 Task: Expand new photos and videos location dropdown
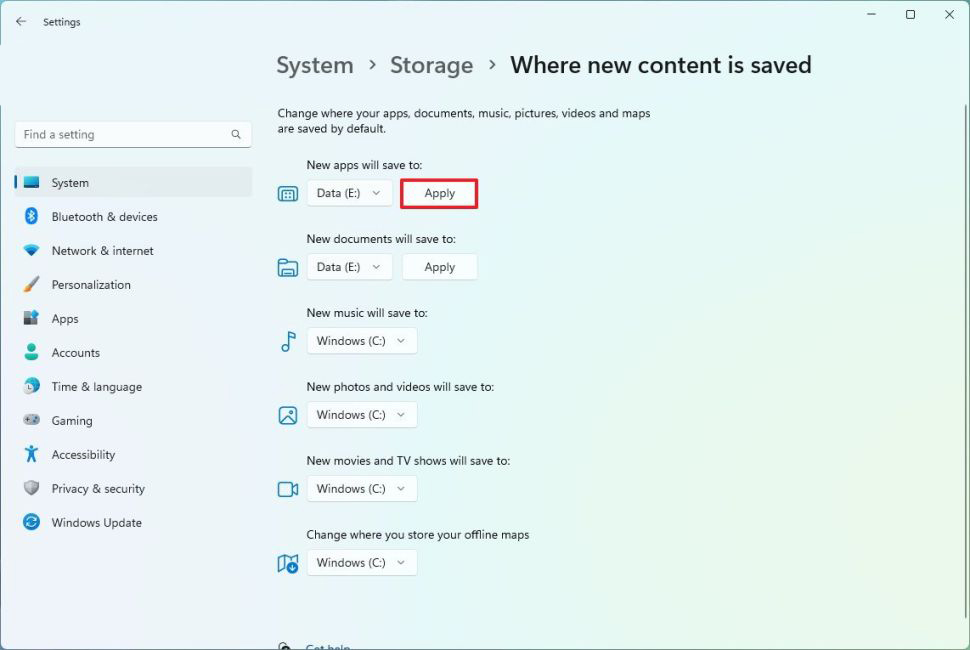click(361, 415)
